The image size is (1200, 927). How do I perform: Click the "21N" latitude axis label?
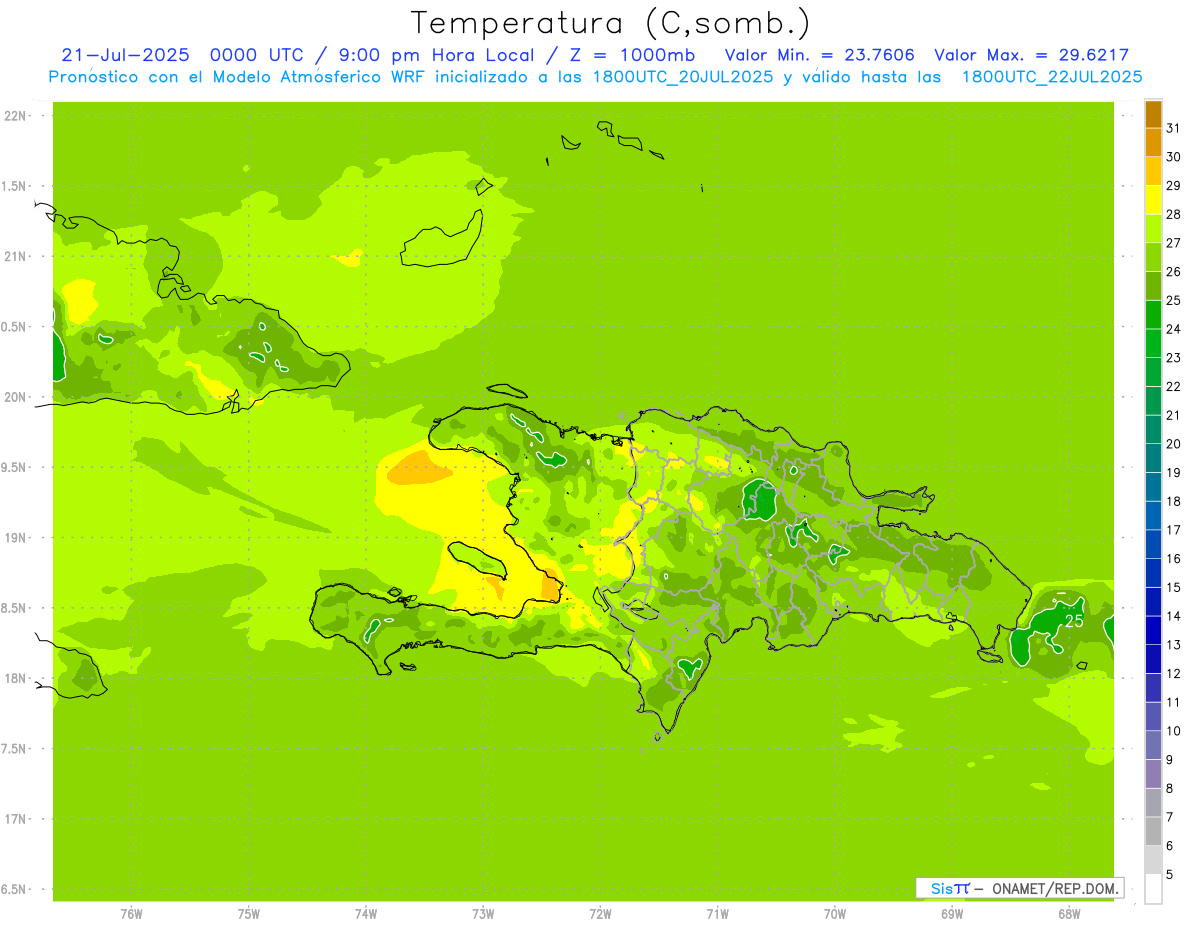pyautogui.click(x=15, y=257)
